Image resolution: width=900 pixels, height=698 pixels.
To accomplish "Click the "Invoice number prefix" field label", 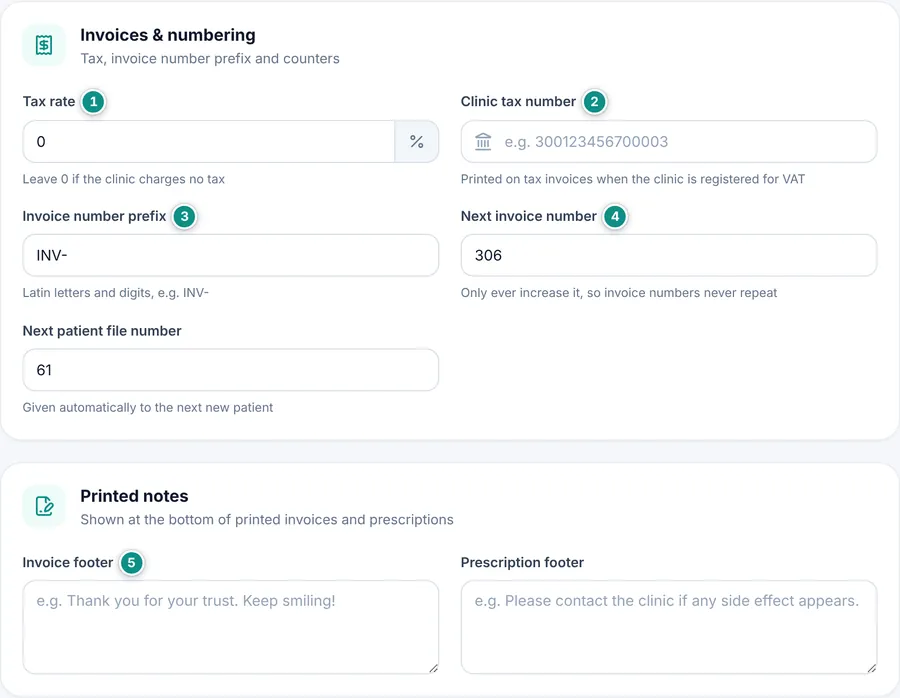I will click(x=94, y=216).
